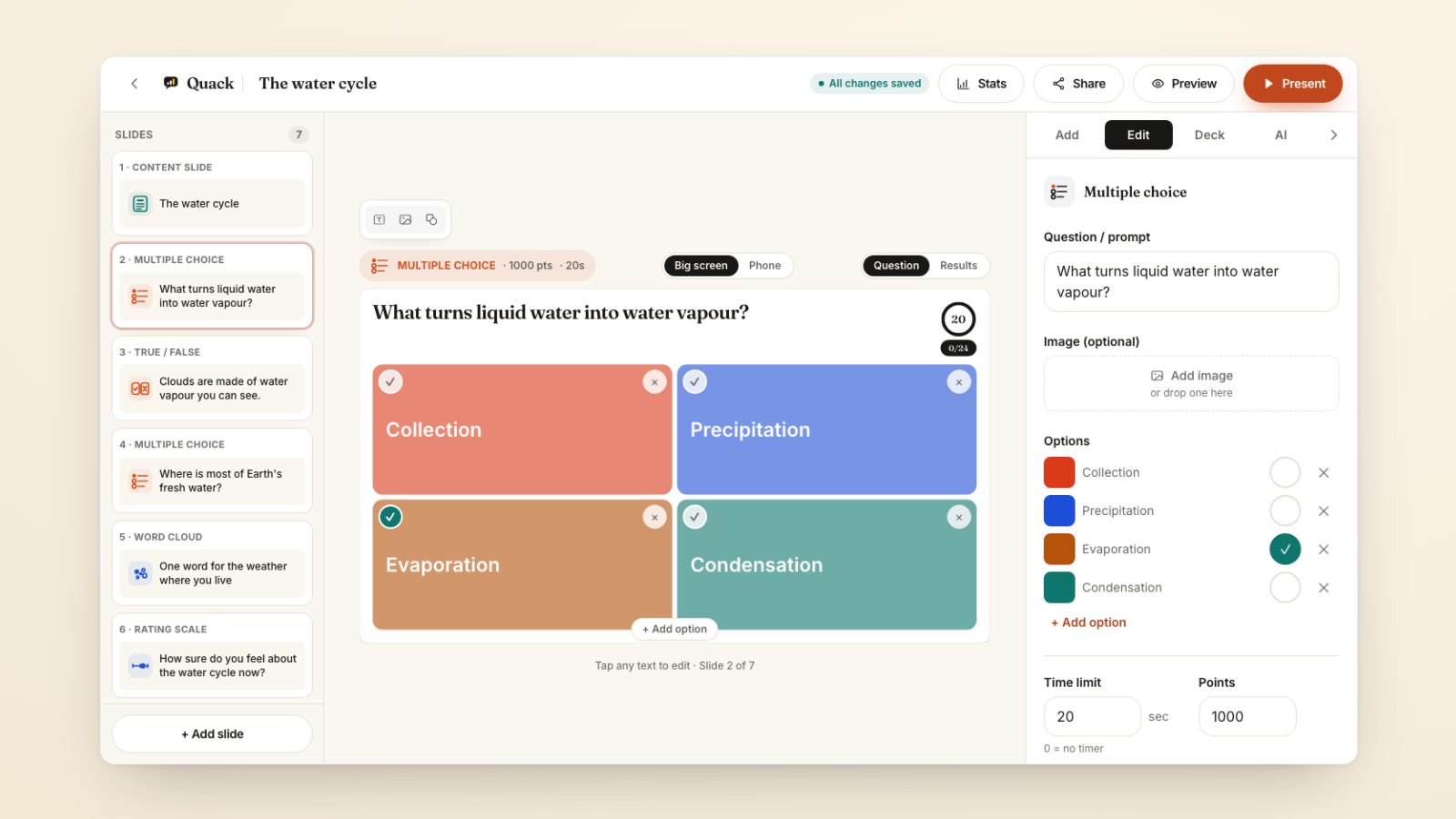Show the Results view
This screenshot has width=1456, height=819.
click(x=958, y=266)
